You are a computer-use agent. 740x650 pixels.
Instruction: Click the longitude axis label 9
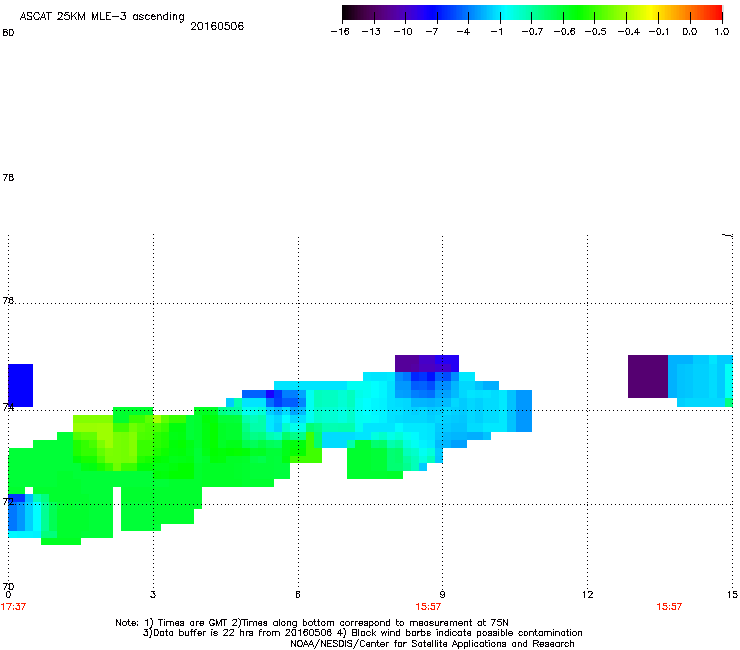pyautogui.click(x=442, y=595)
